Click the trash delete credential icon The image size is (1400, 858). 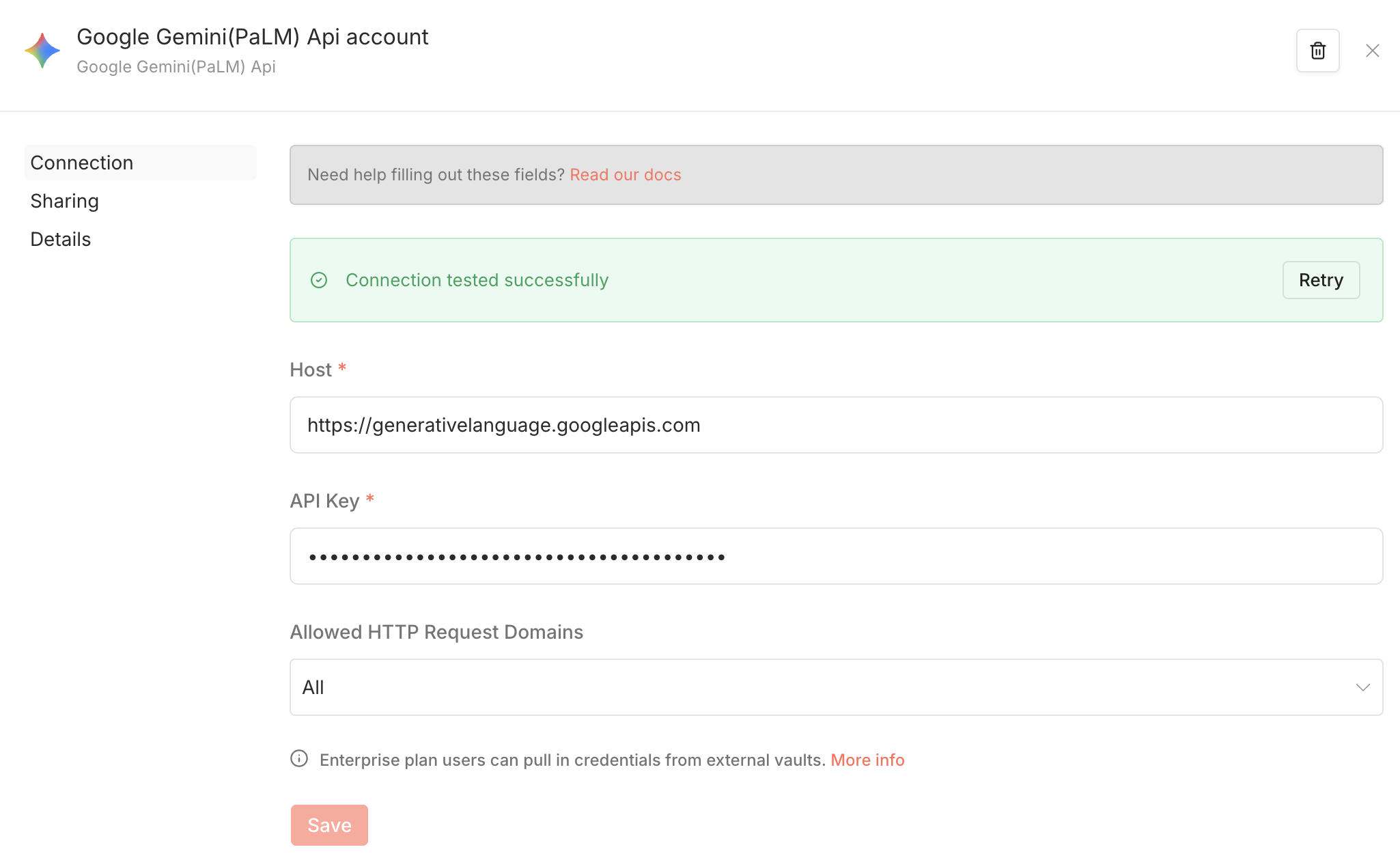click(1317, 51)
